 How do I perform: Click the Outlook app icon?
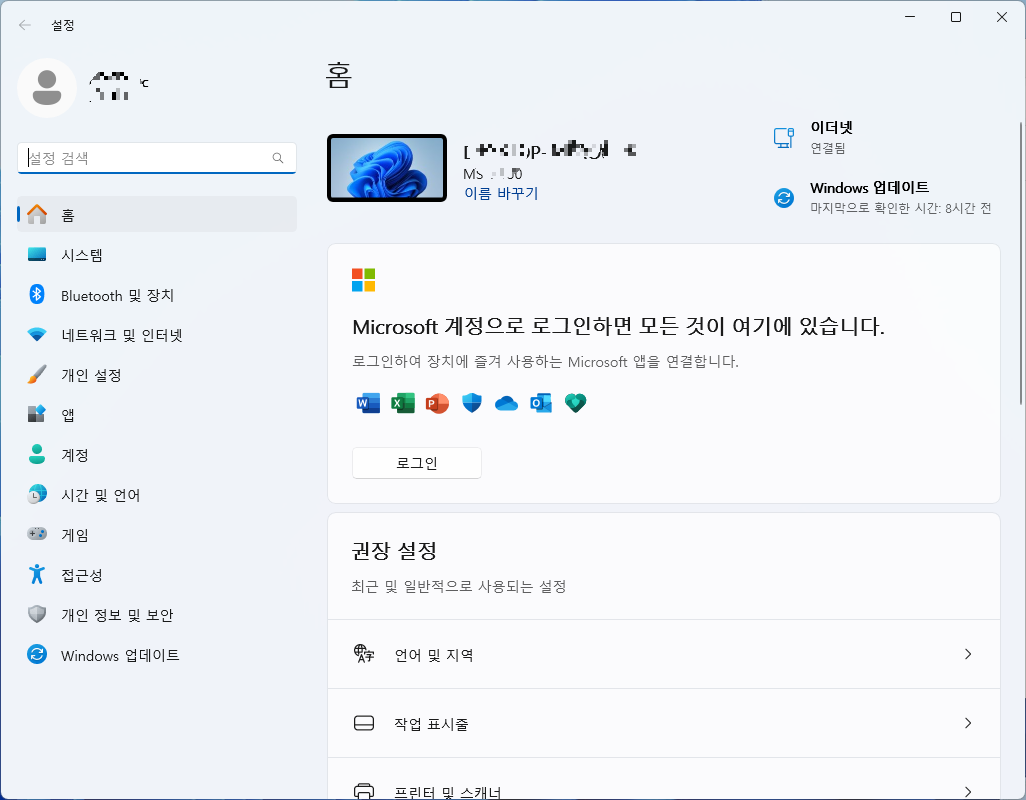[x=541, y=403]
